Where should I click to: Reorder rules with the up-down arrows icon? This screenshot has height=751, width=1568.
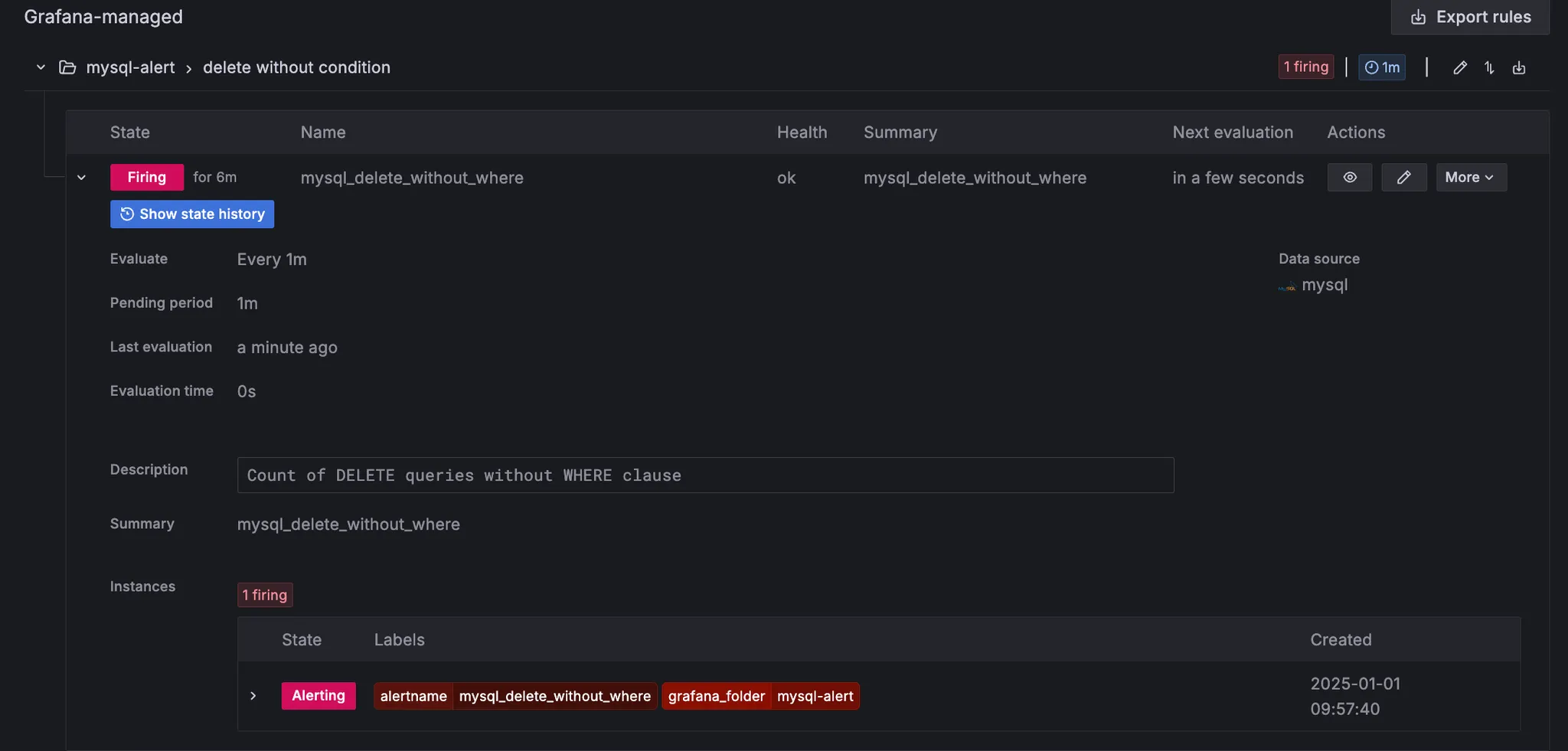tap(1489, 67)
